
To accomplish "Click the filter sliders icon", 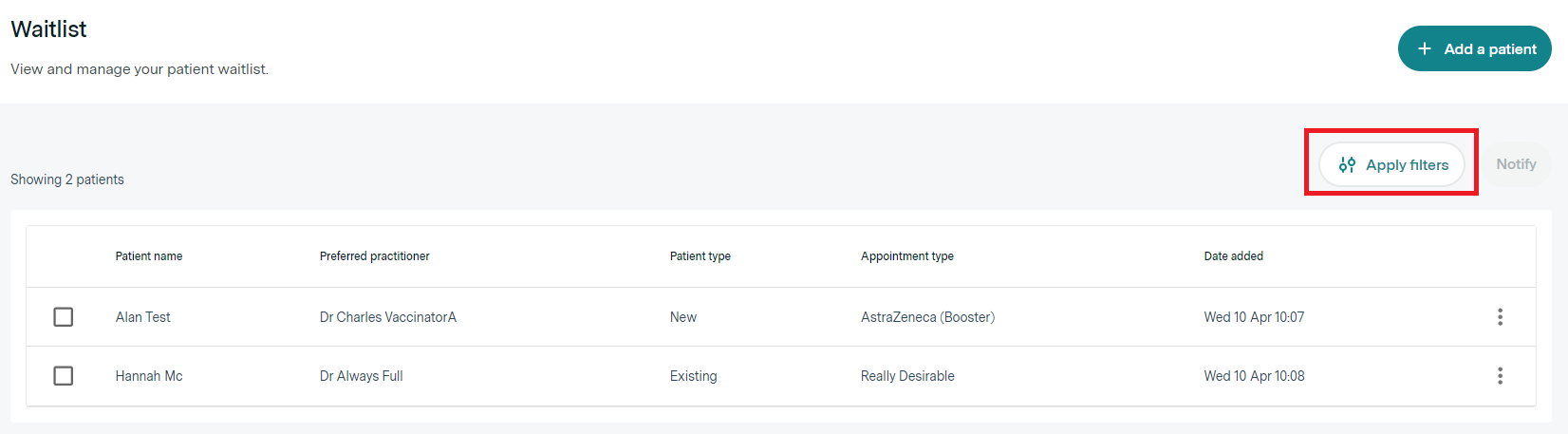I will pos(1347,165).
